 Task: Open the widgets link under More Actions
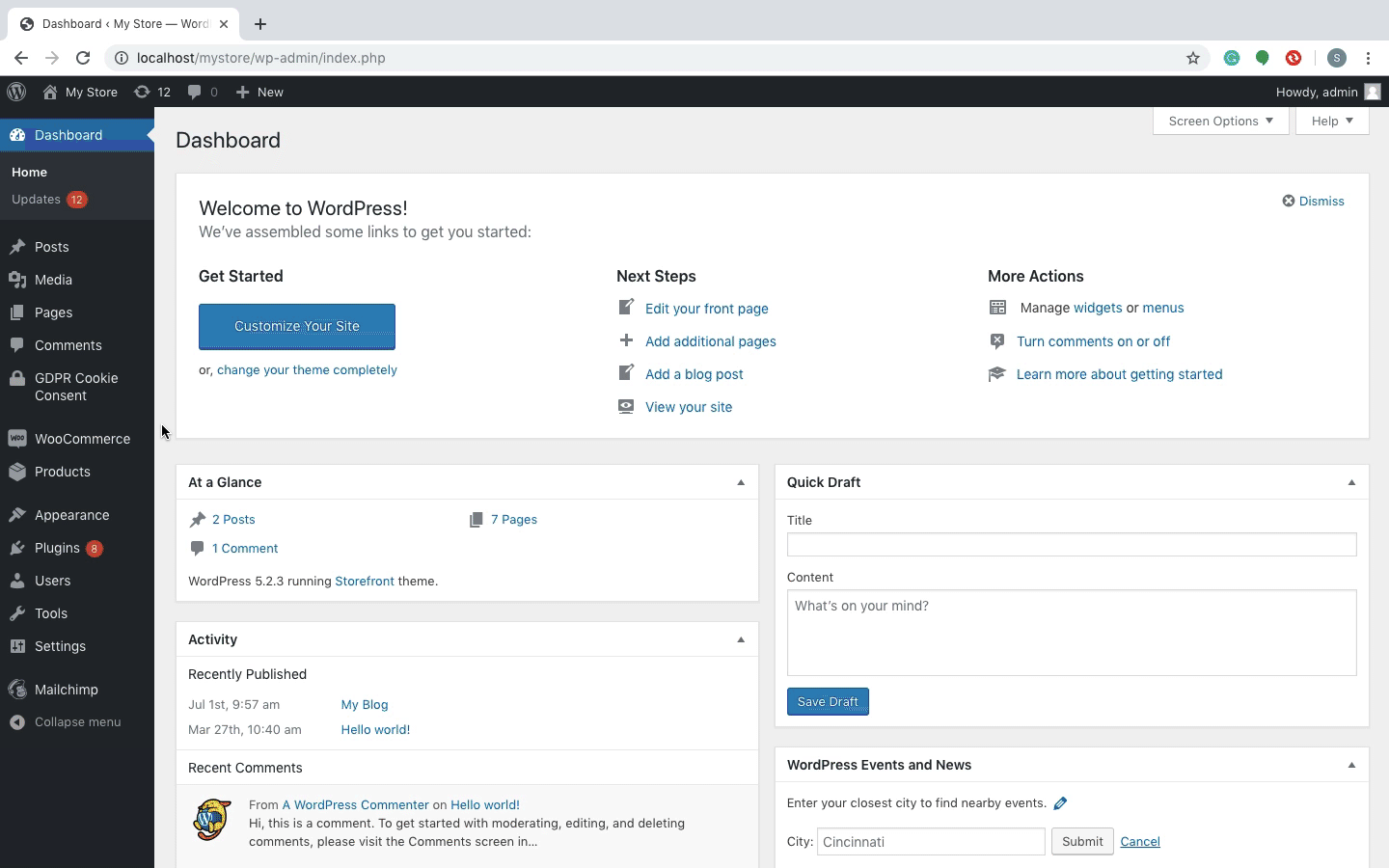tap(1098, 308)
